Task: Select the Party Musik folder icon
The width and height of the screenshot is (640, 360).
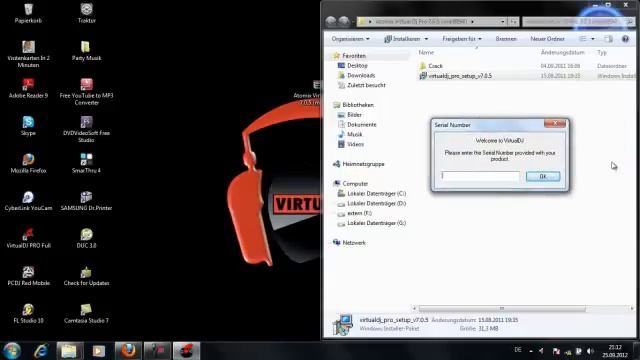Action: pos(86,51)
